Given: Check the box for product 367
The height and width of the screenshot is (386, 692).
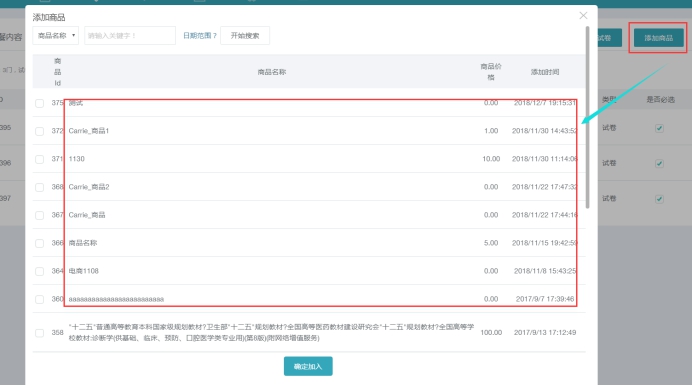Looking at the screenshot, I should click(40, 215).
